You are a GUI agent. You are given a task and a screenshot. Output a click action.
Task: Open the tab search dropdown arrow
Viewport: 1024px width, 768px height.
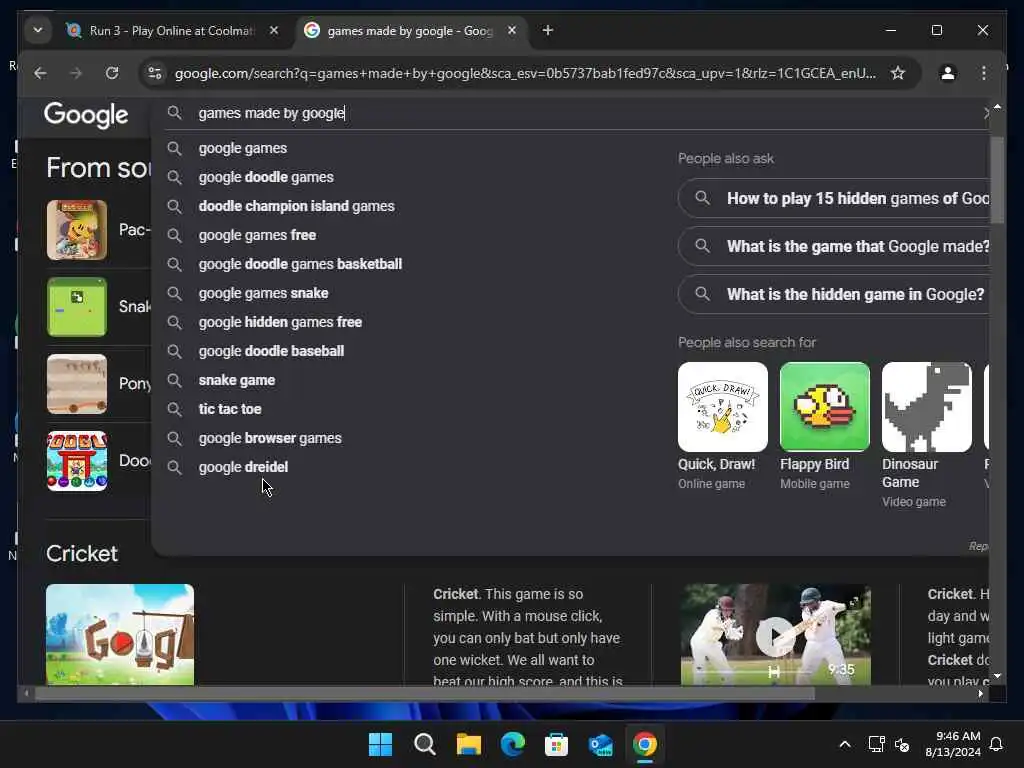tap(38, 30)
